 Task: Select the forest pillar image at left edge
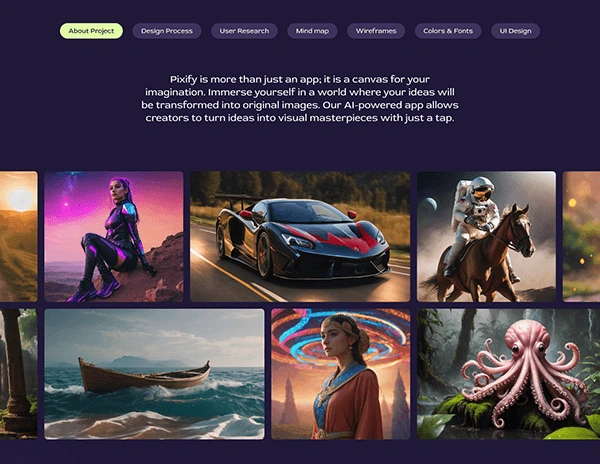[19, 374]
